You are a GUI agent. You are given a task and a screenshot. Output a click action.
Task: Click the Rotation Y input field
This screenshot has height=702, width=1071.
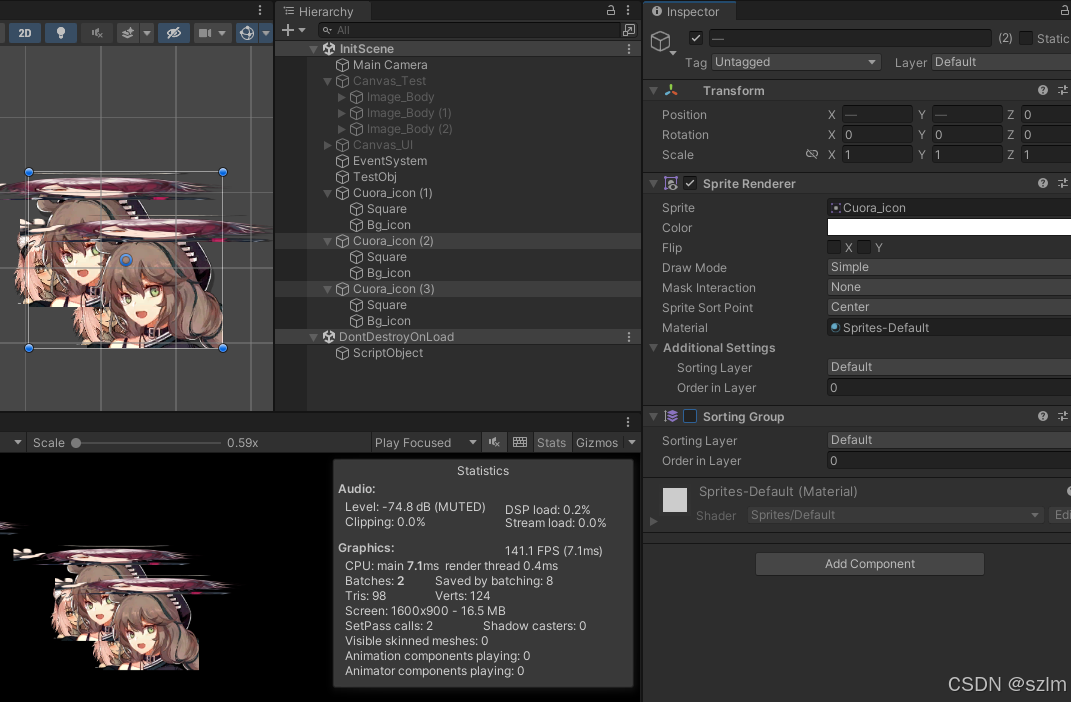966,135
